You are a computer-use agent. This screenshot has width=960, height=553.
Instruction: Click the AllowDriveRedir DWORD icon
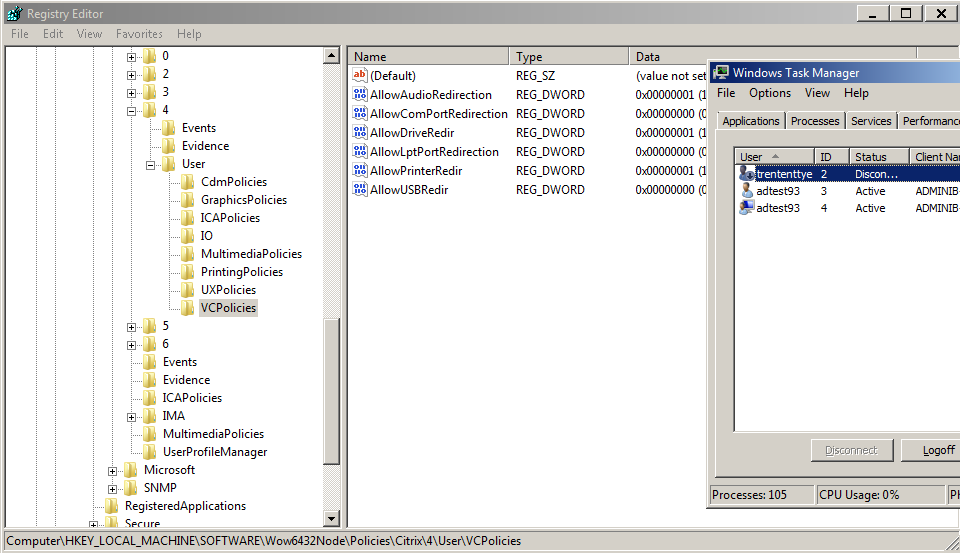[360, 132]
